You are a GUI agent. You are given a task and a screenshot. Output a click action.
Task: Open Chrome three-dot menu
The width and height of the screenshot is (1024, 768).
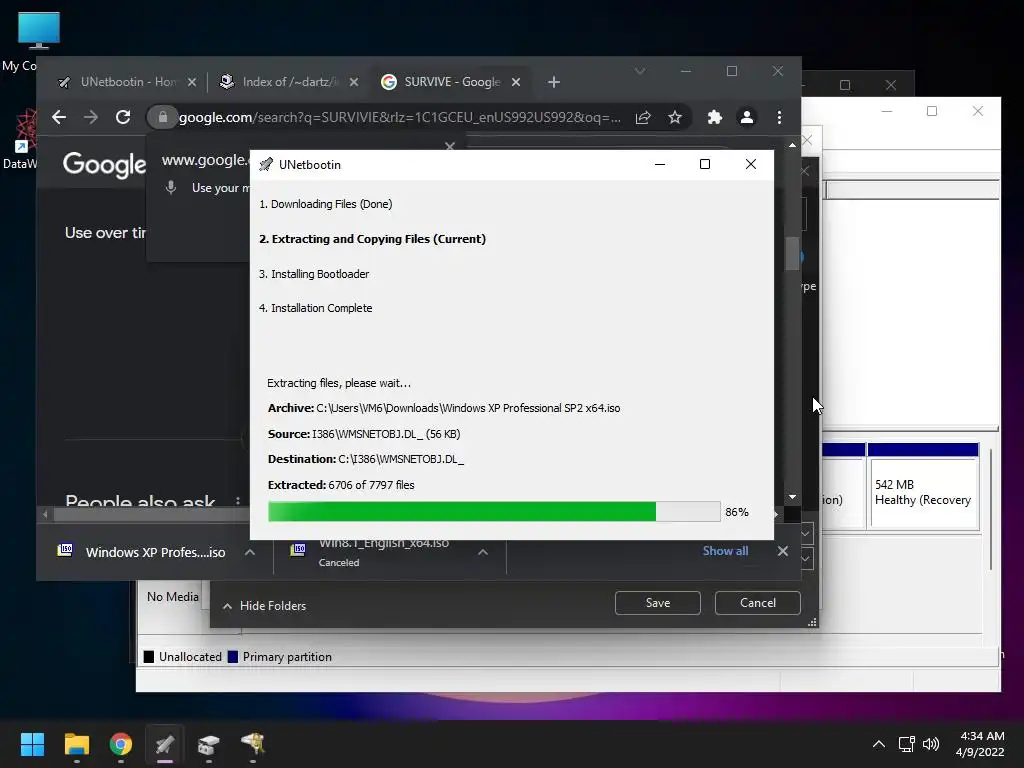779,117
